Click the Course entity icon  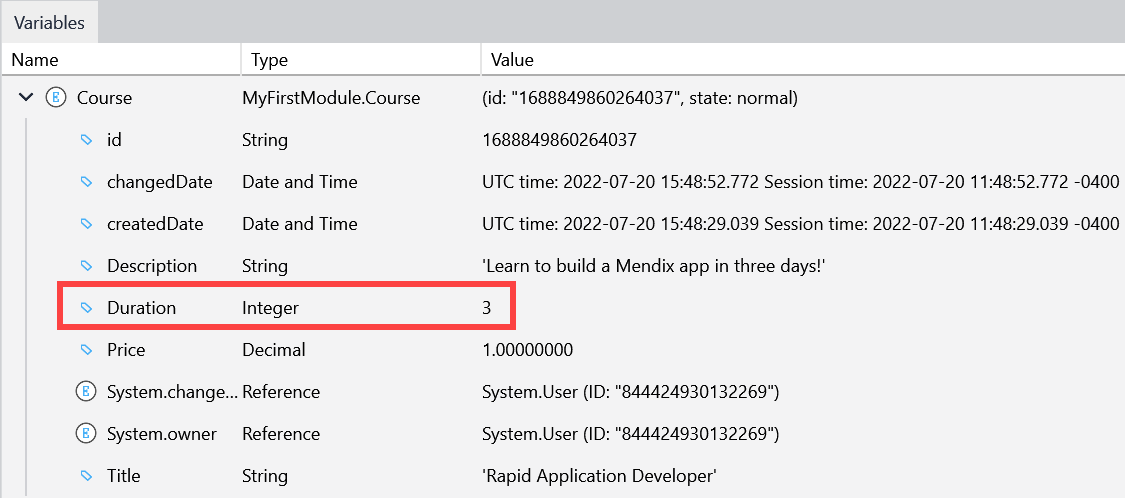click(x=56, y=98)
